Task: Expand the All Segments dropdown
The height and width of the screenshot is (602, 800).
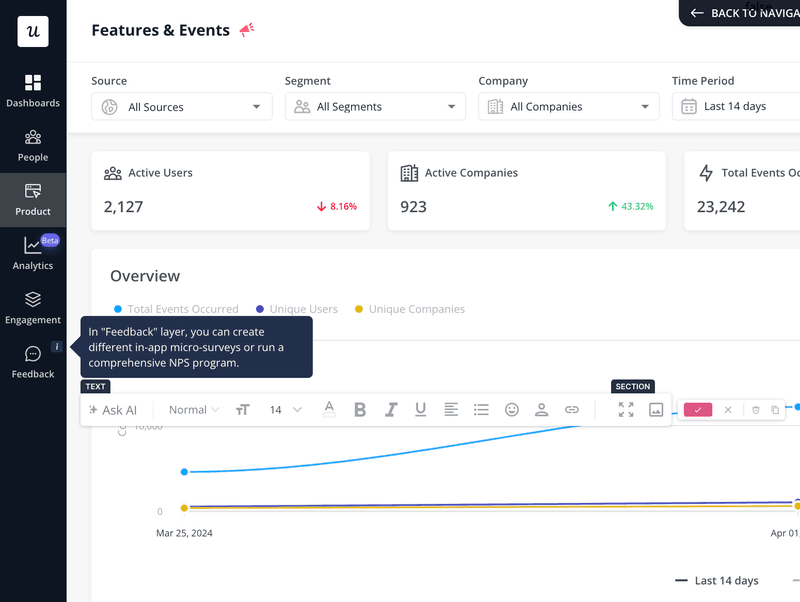Action: click(375, 106)
